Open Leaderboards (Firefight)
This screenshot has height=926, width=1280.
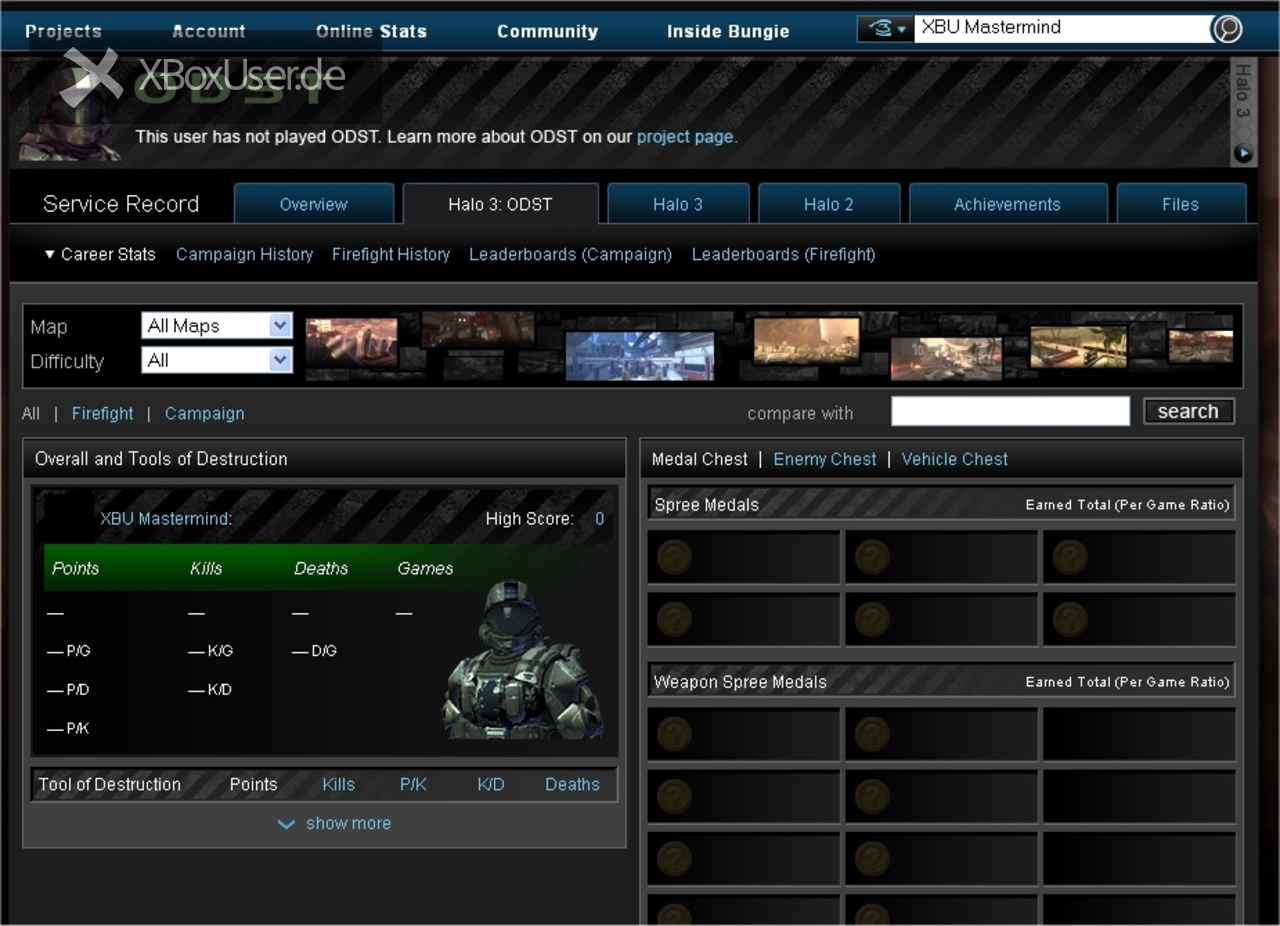(783, 254)
